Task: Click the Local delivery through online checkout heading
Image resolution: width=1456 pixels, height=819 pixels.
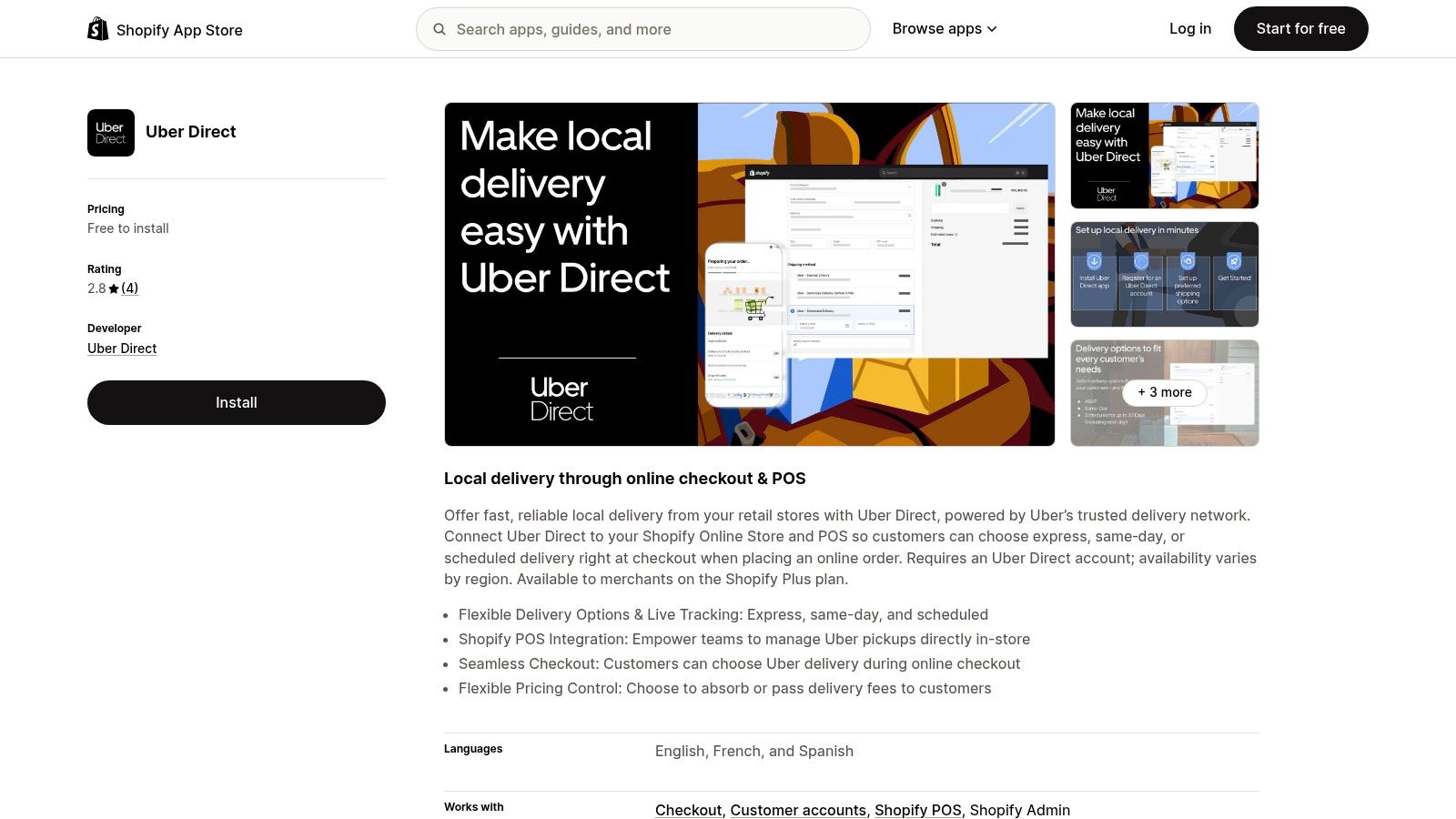Action: click(625, 479)
